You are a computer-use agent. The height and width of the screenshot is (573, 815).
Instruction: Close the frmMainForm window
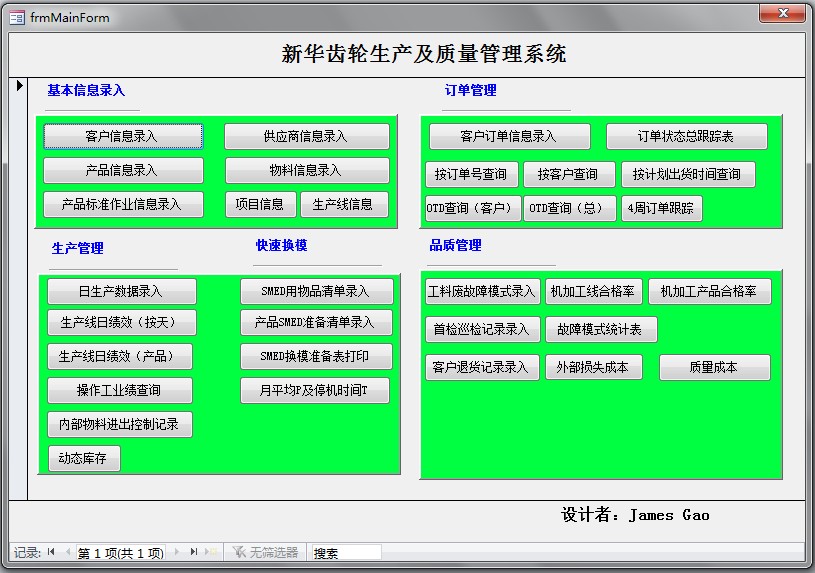[783, 13]
